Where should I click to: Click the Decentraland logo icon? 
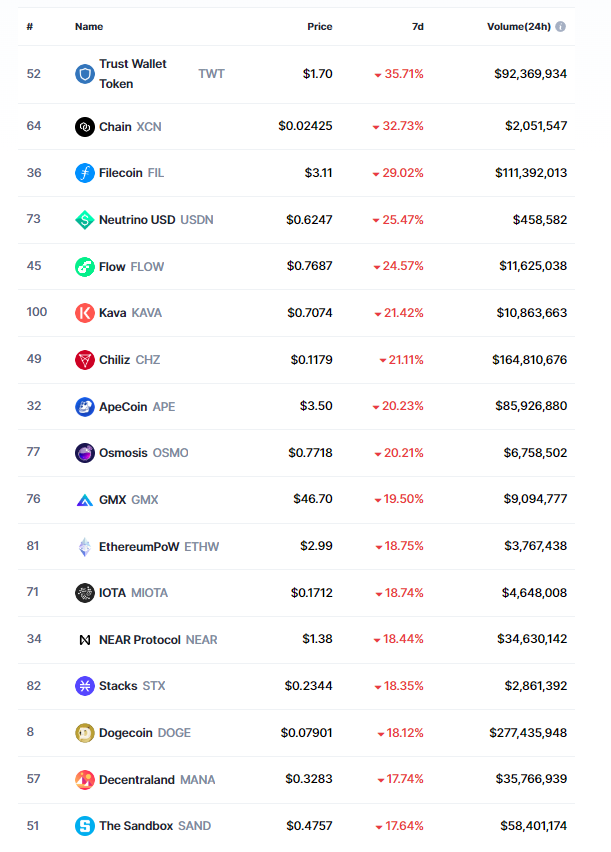(84, 780)
